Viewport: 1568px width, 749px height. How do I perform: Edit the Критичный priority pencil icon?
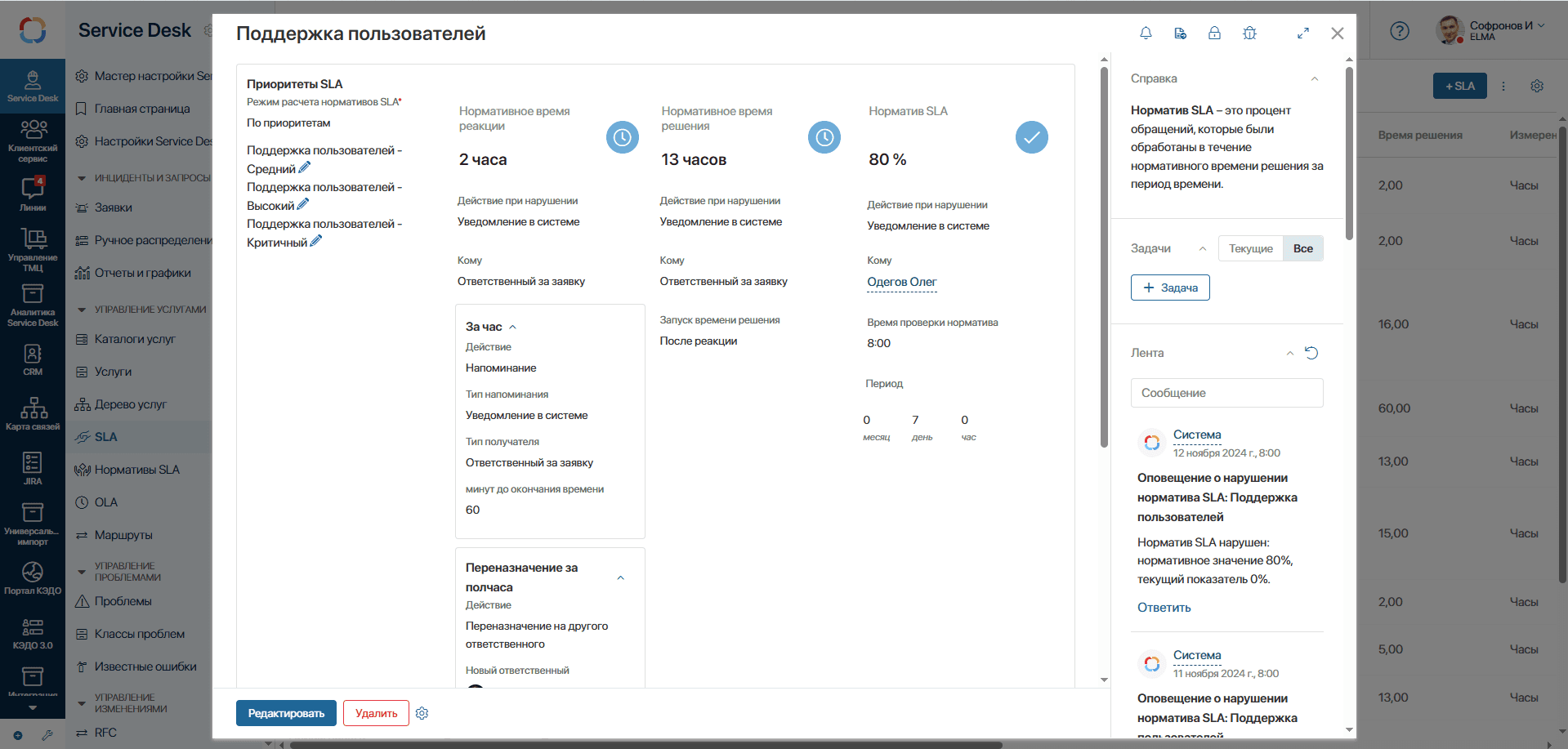tap(316, 241)
